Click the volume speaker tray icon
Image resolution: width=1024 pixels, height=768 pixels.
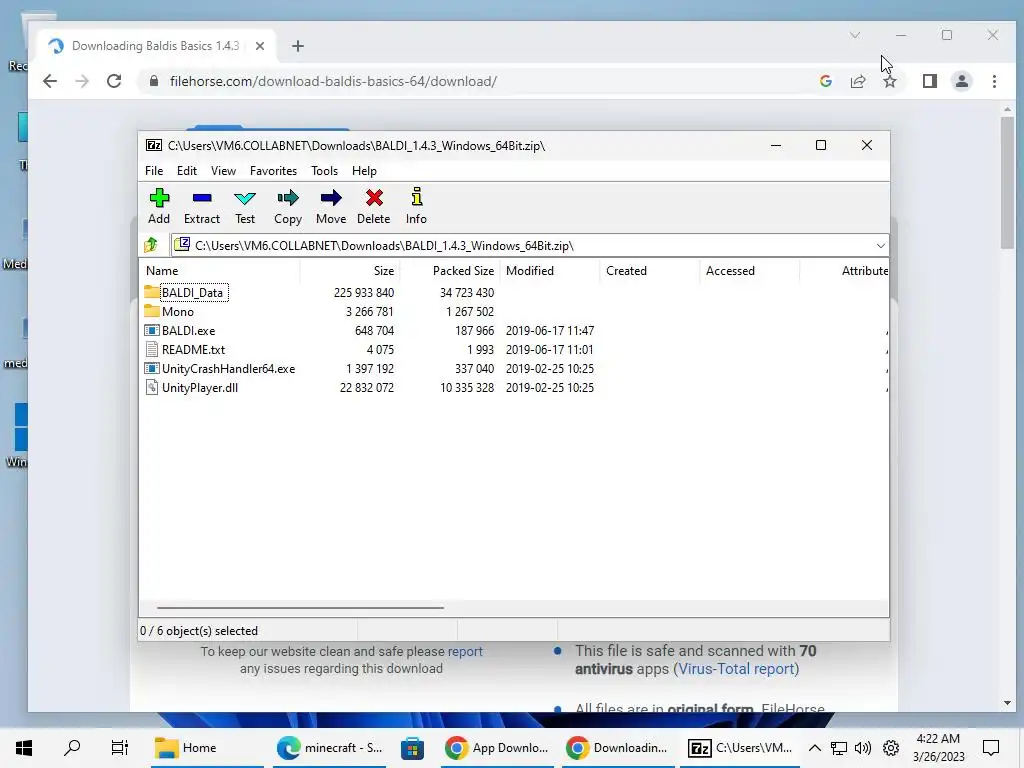[x=863, y=748]
